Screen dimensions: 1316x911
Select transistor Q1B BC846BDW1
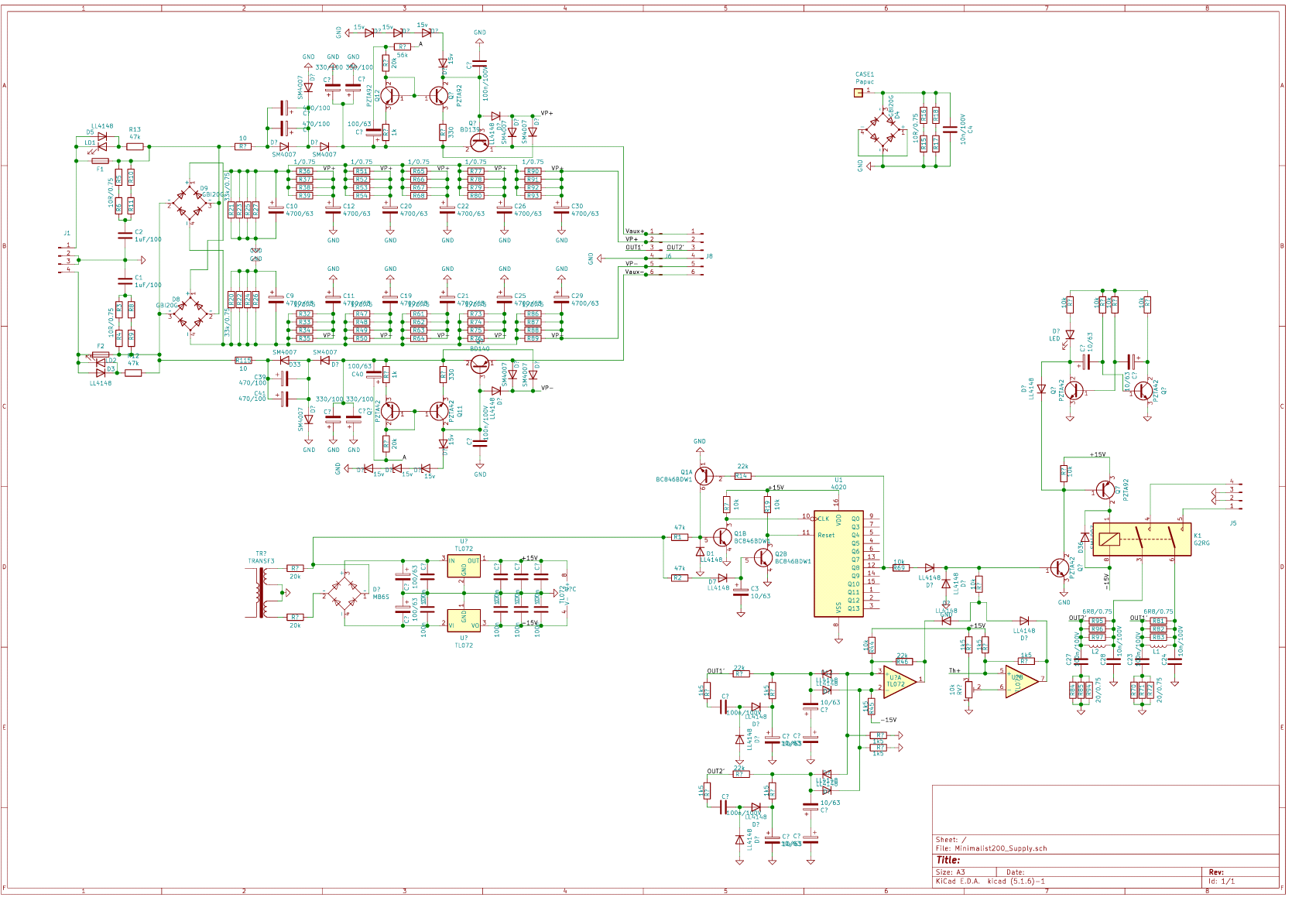pos(721,536)
